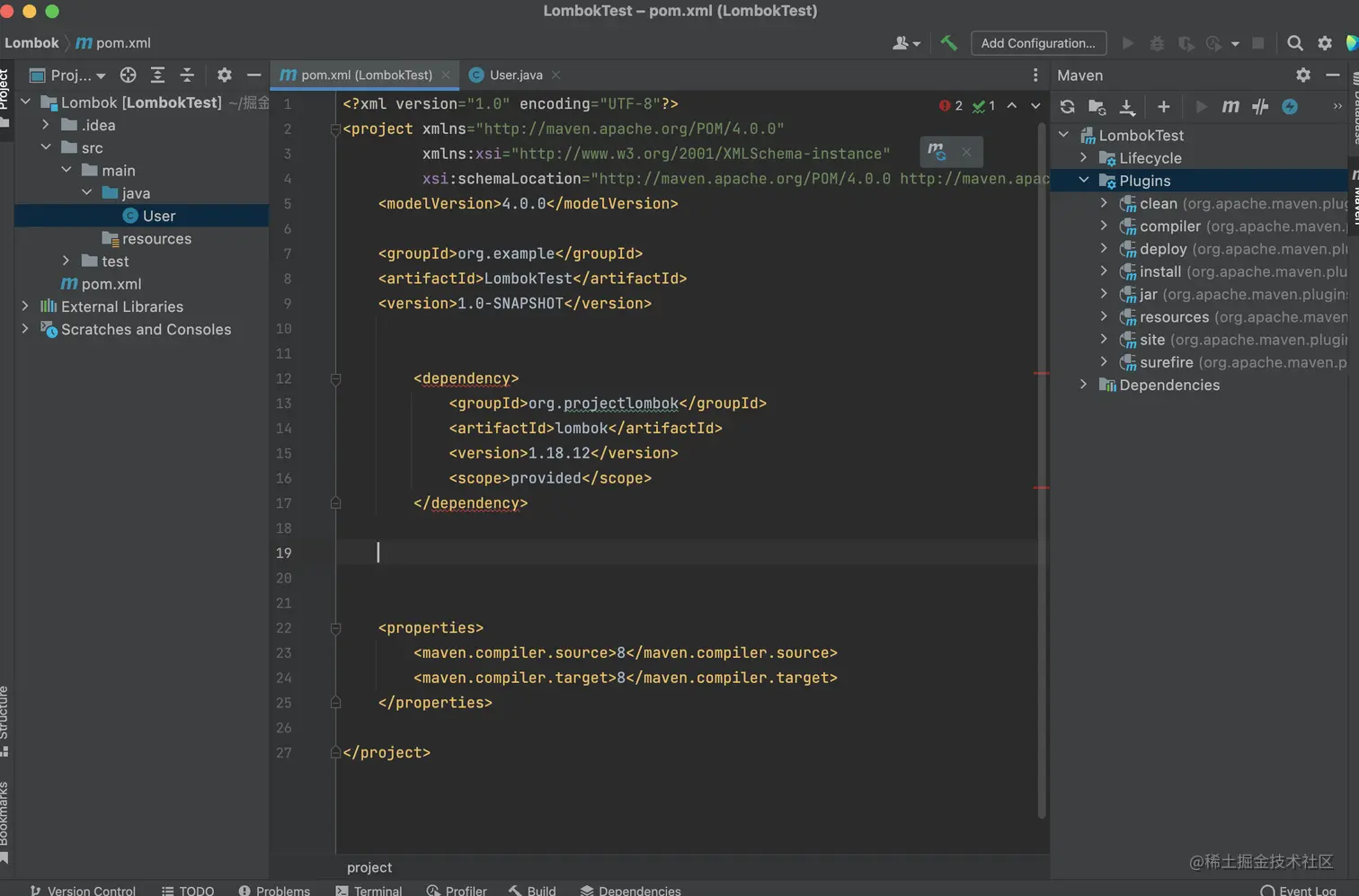Click the Load Maven Changes floating icon
Viewport: 1359px width, 896px height.
click(x=937, y=152)
